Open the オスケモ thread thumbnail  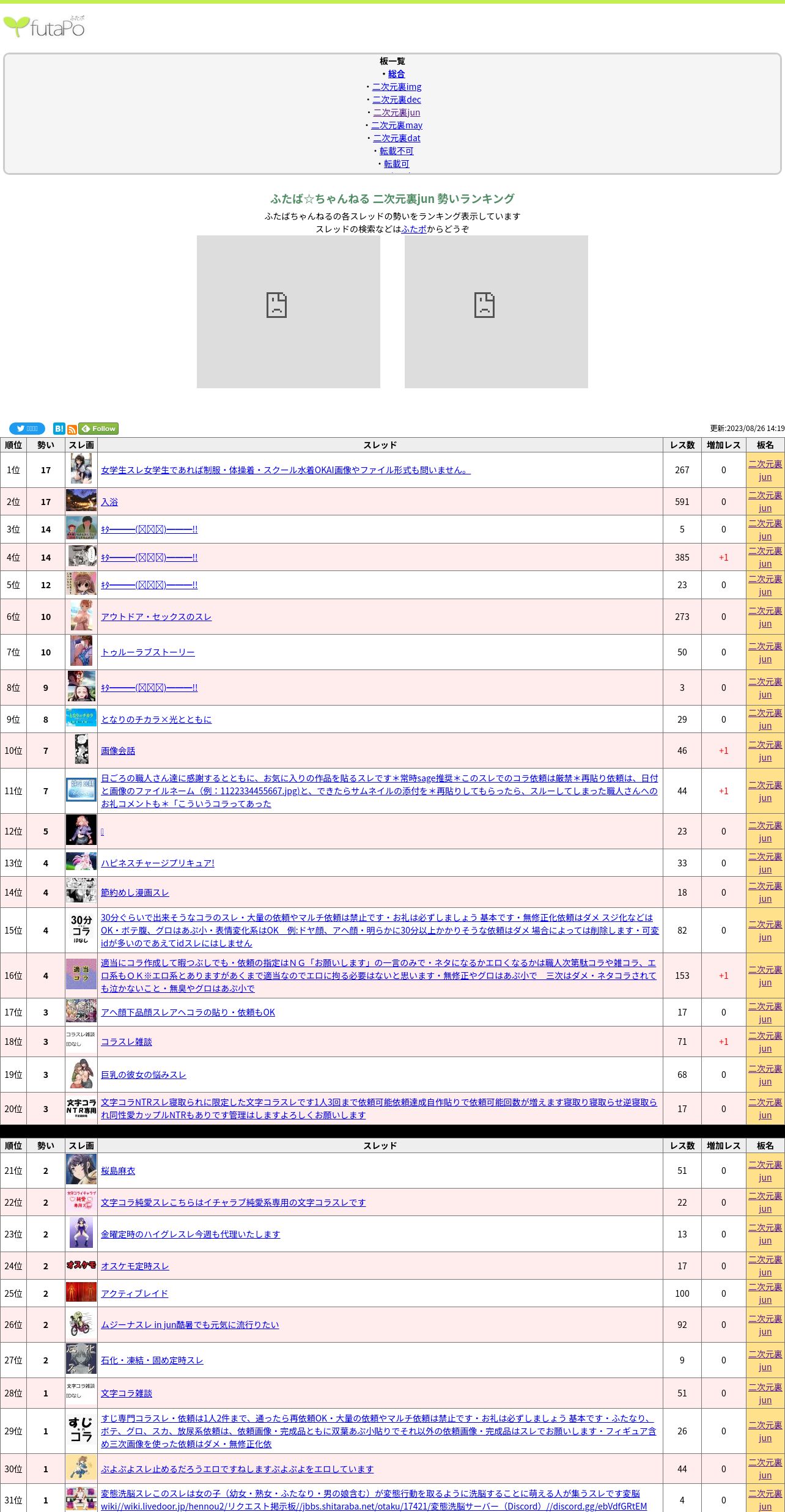point(81,1266)
